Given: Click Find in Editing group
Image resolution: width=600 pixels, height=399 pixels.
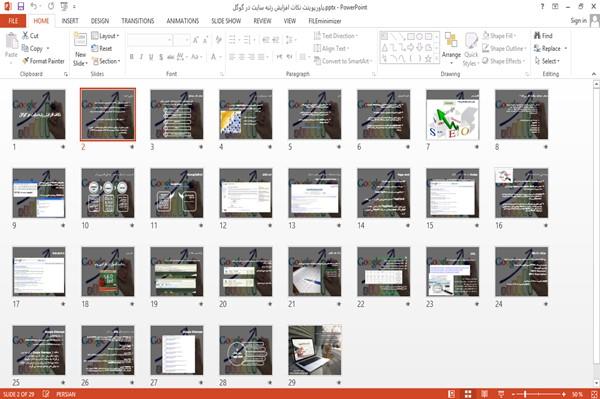Looking at the screenshot, I should pos(543,36).
